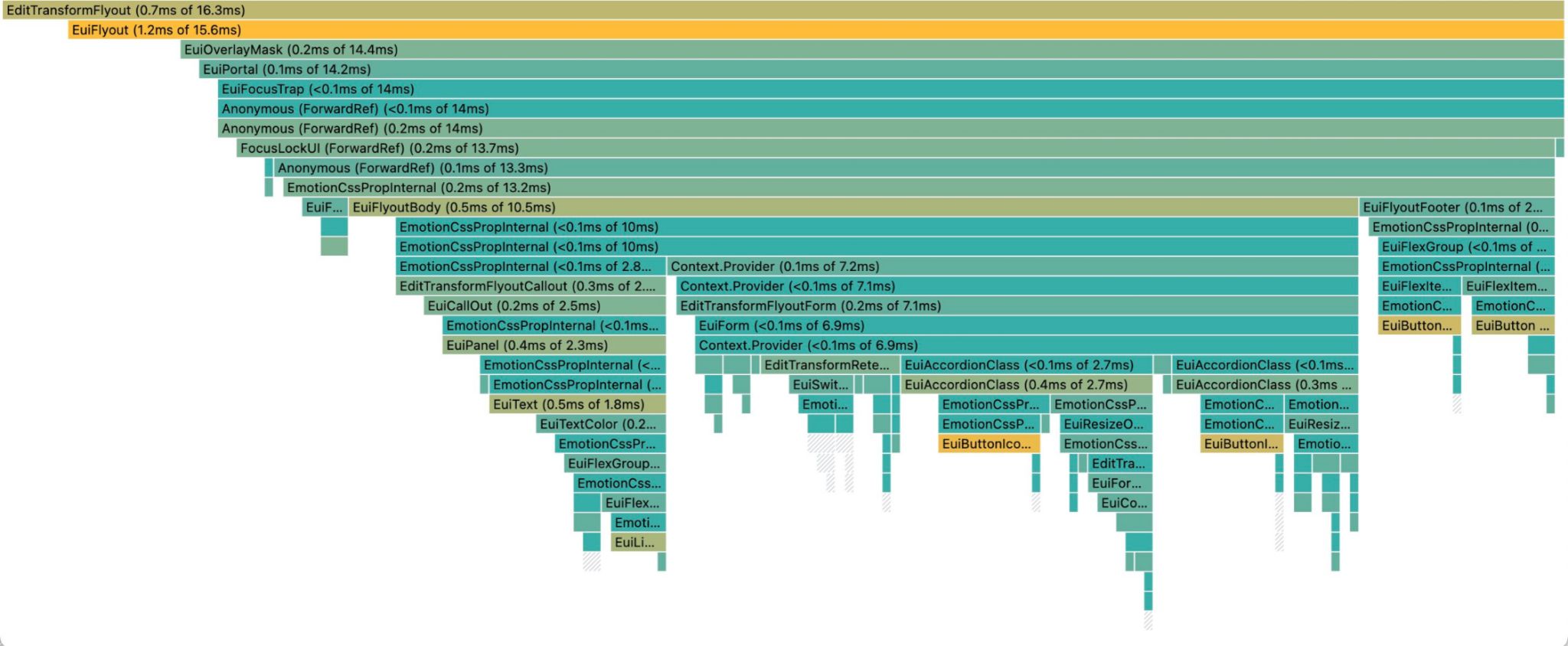Viewport: 1568px width, 646px height.
Task: Click the EuiResizeO... bar
Action: (1106, 424)
